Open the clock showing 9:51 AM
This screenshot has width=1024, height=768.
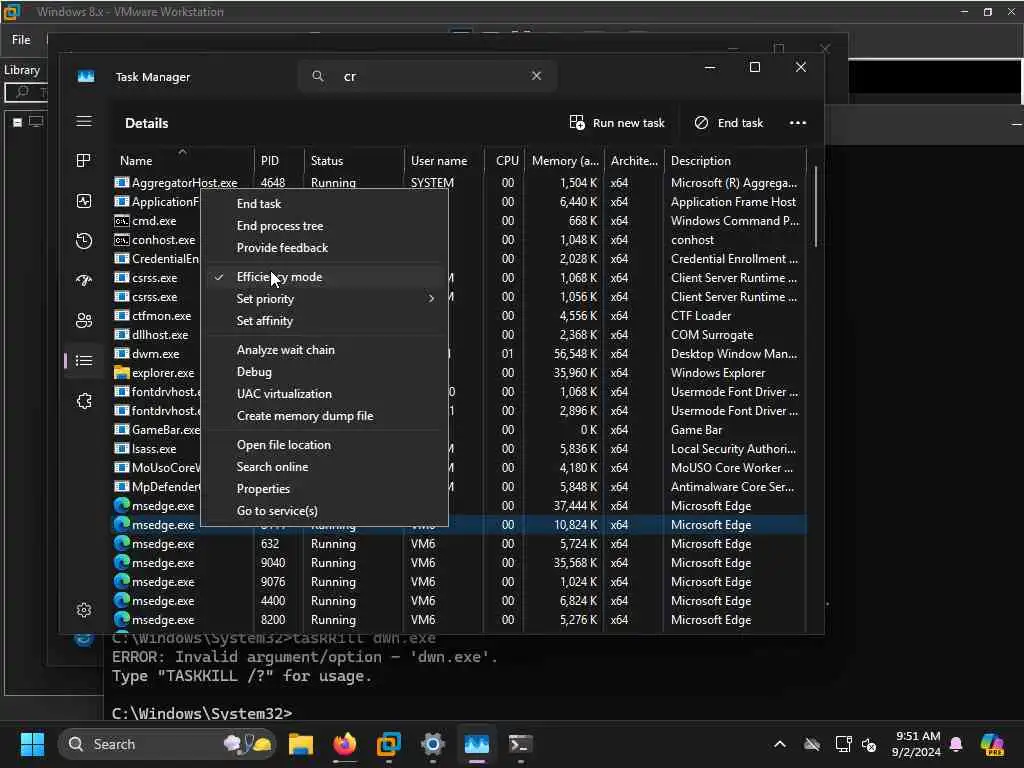click(916, 744)
